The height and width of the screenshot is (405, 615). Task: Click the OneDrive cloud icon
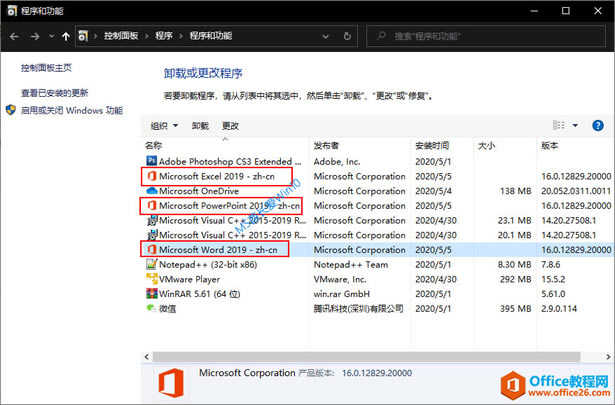(x=152, y=191)
